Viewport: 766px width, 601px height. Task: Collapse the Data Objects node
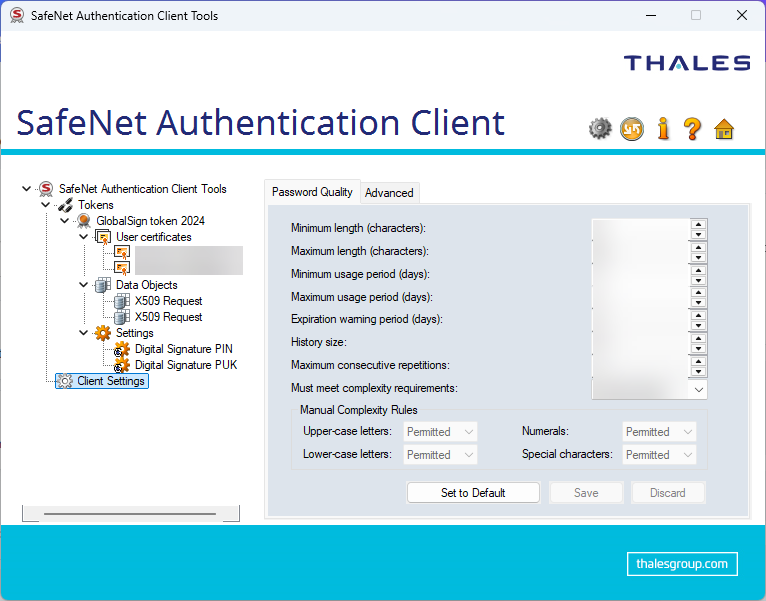pyautogui.click(x=84, y=285)
